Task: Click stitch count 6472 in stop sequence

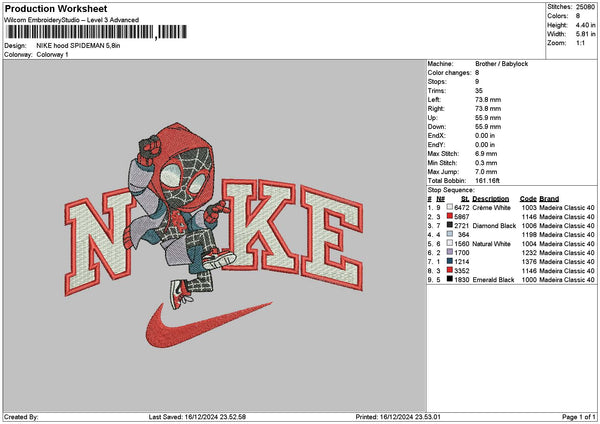Action: (462, 208)
